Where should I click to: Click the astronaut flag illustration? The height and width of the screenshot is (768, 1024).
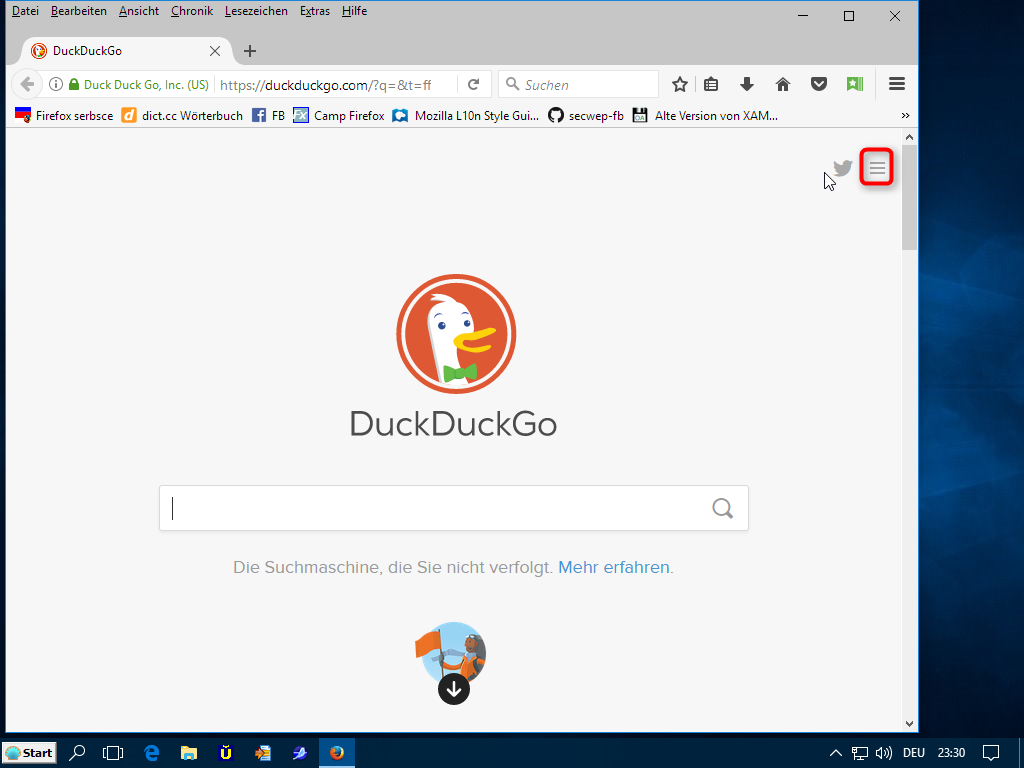pyautogui.click(x=451, y=652)
